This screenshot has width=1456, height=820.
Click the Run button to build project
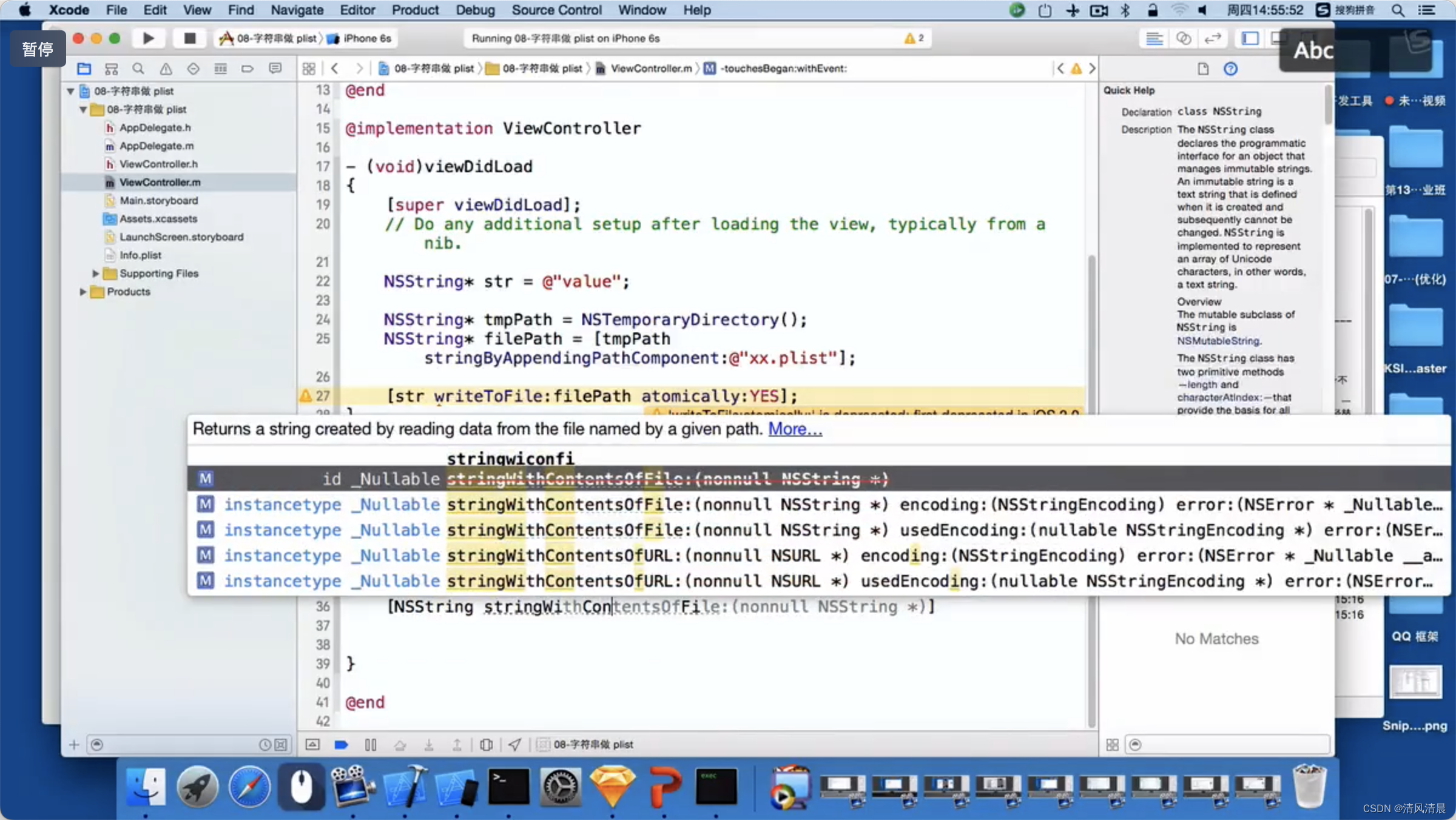click(147, 38)
